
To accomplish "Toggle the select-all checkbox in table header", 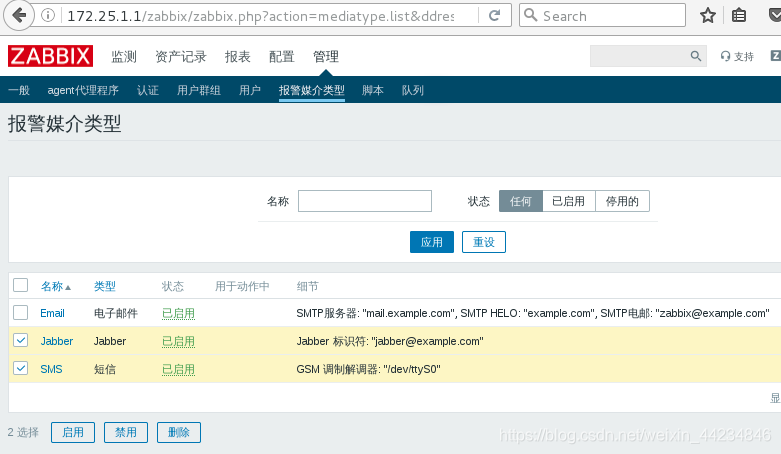I will 20,285.
